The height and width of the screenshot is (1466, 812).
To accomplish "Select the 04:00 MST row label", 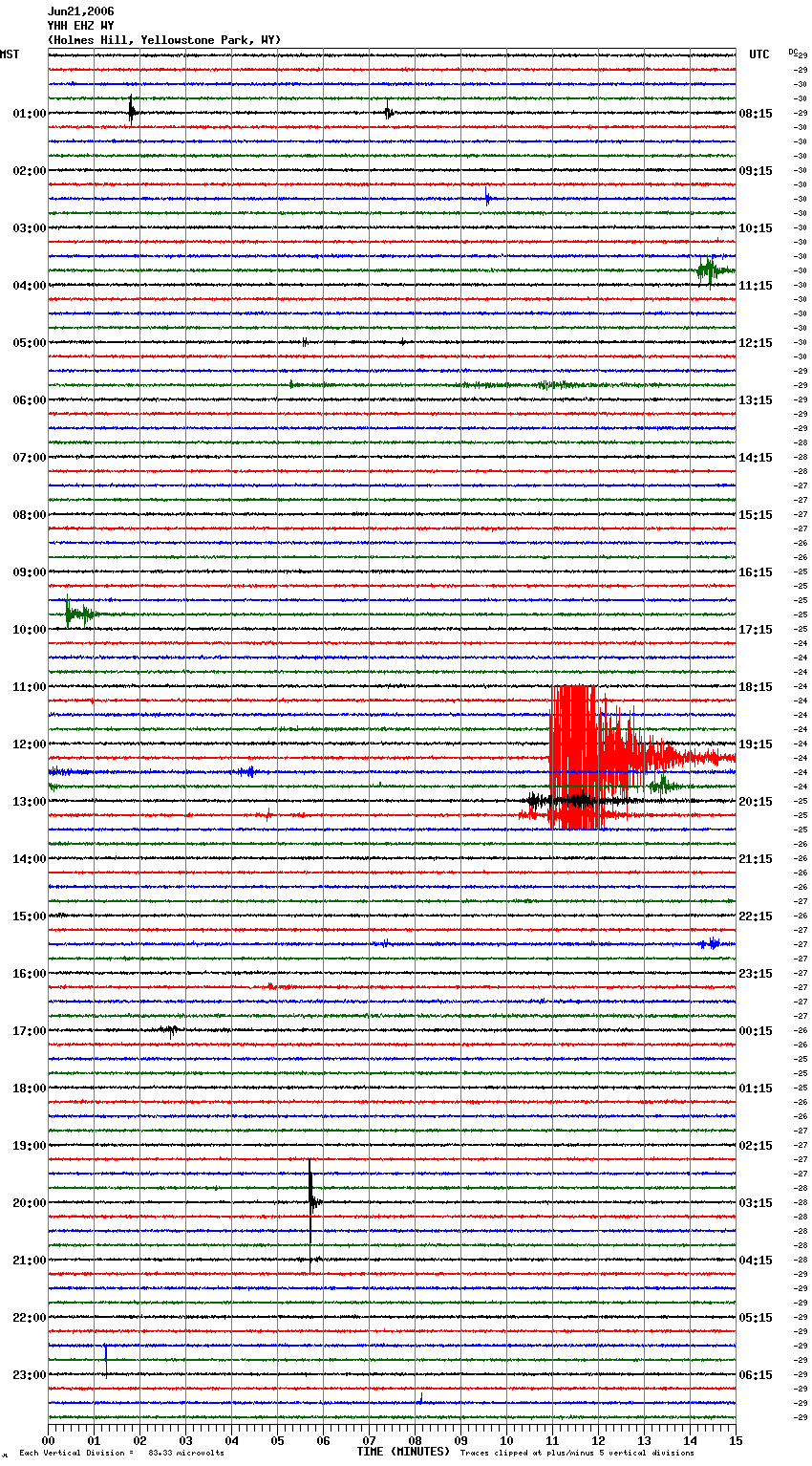I will coord(30,286).
